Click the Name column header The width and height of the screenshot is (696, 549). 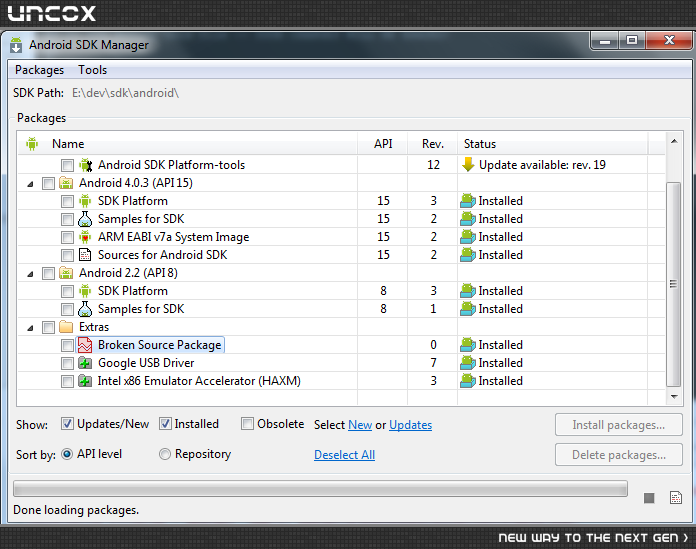click(188, 144)
